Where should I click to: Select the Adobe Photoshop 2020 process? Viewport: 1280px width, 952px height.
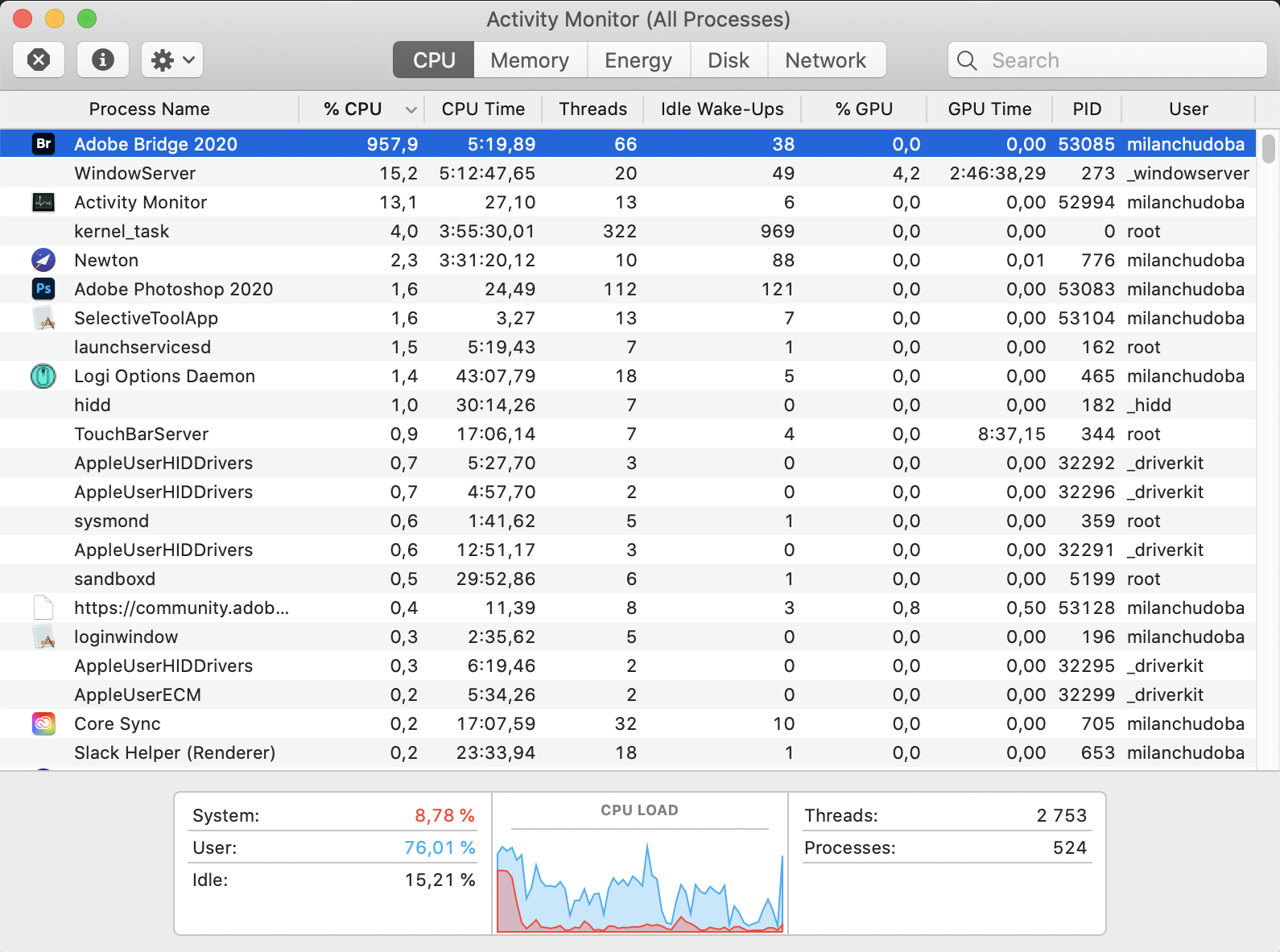click(628, 289)
